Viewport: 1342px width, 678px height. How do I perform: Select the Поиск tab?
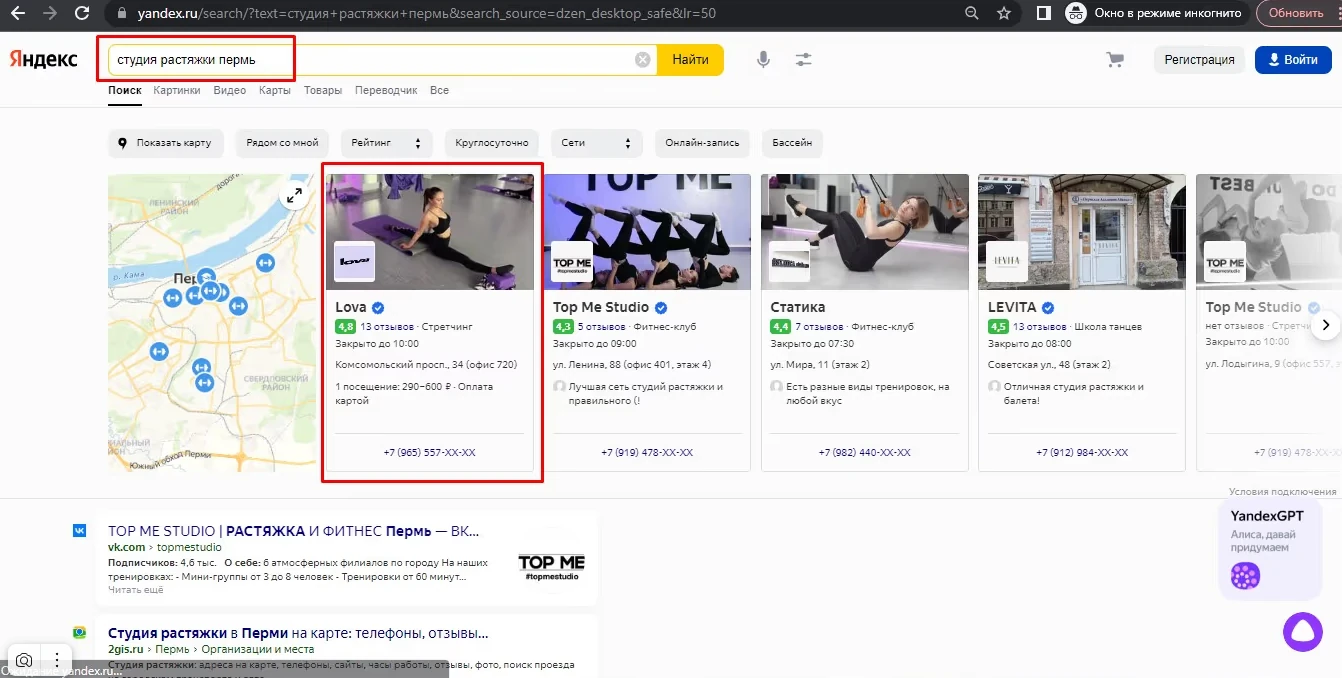coord(125,90)
